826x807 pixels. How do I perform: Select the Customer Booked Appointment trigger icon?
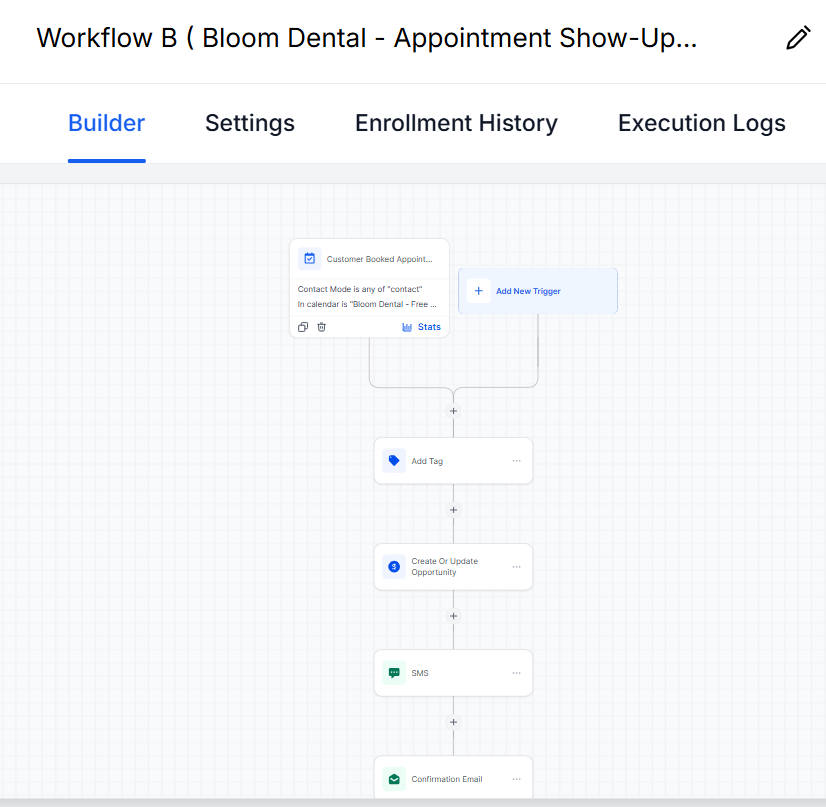click(310, 259)
